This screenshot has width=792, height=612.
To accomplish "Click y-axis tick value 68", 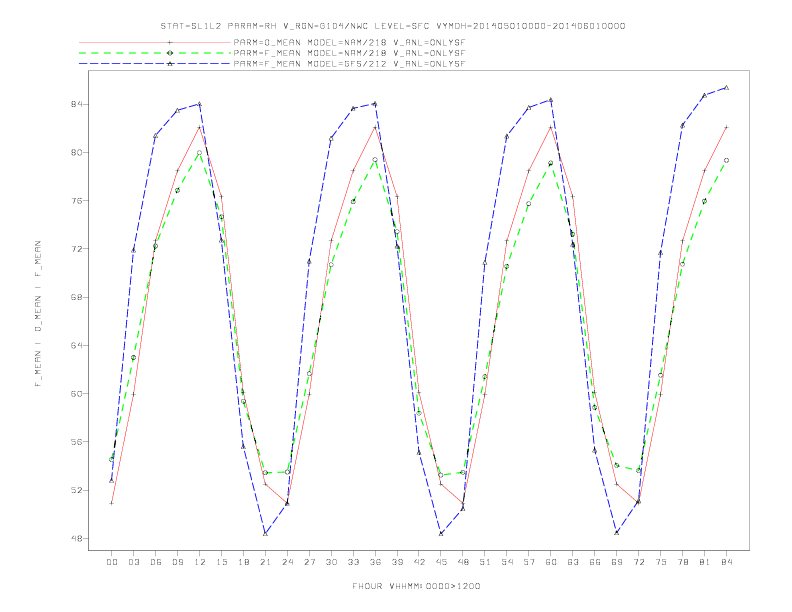I will (x=76, y=297).
